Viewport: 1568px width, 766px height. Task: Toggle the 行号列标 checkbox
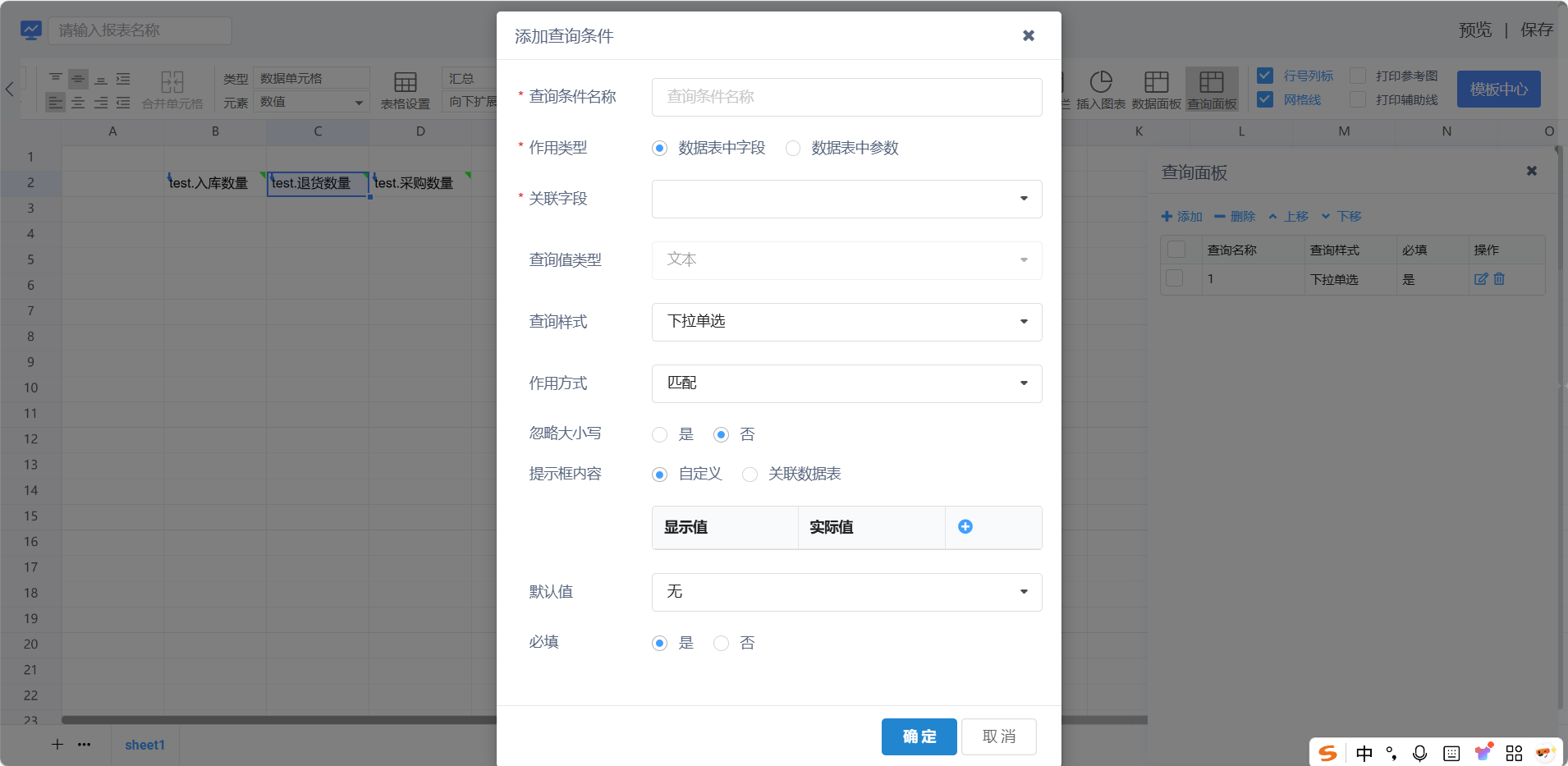(x=1265, y=76)
